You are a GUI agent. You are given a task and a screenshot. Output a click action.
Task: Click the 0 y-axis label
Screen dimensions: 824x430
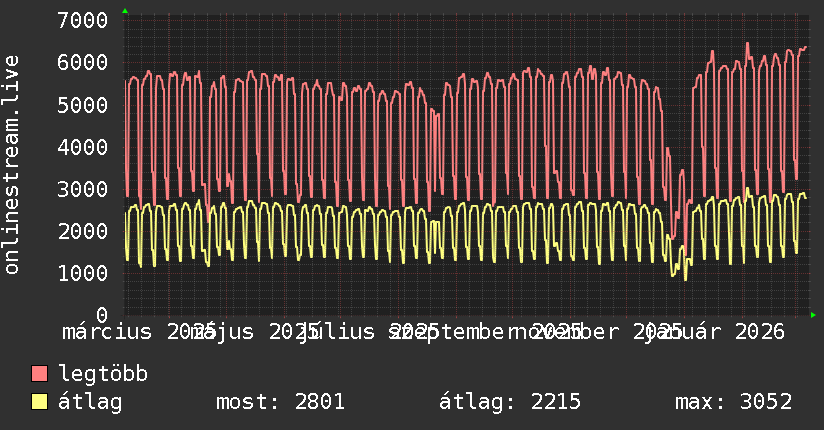click(102, 315)
